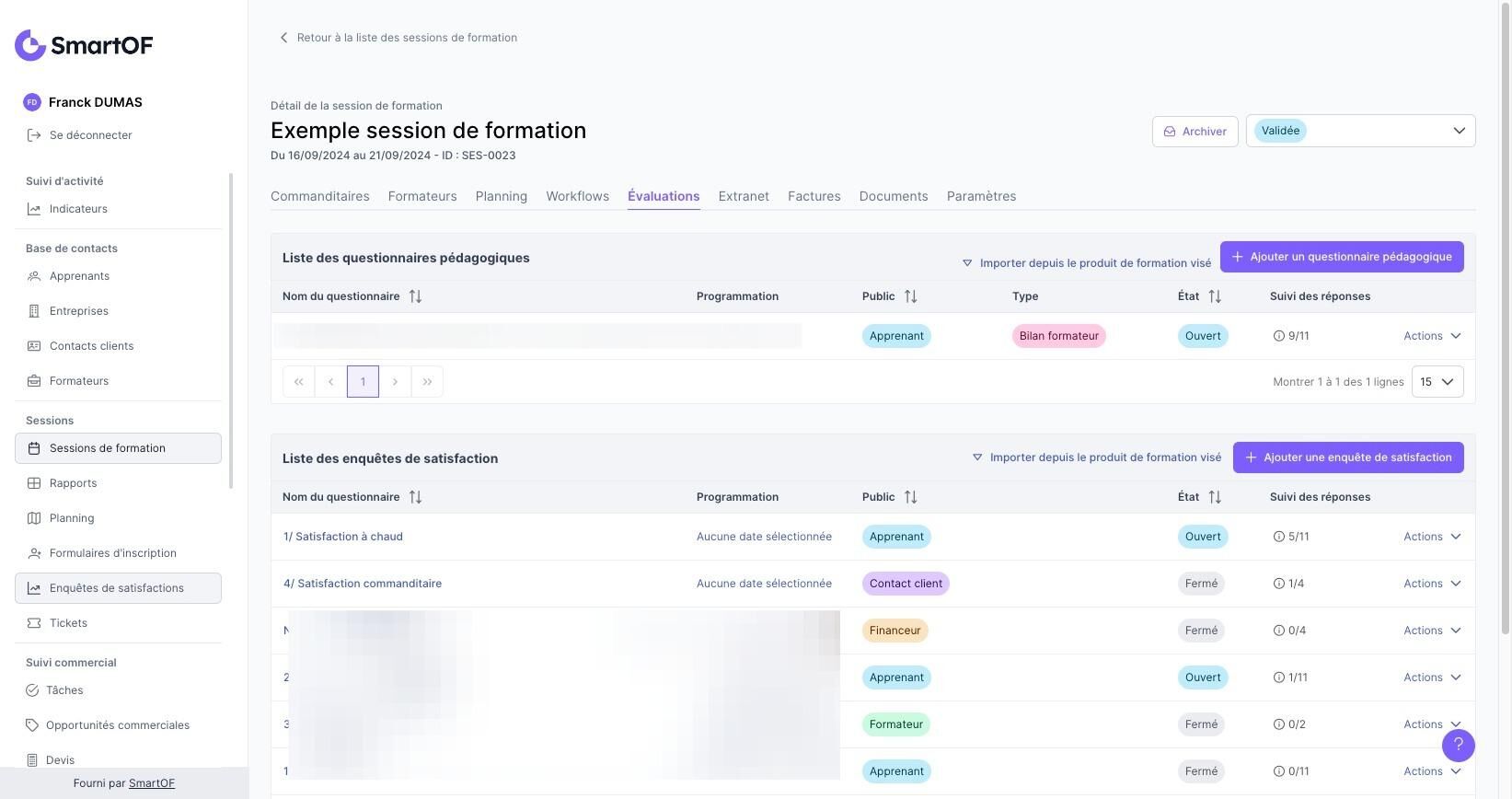Open Devis in the sidebar
The width and height of the screenshot is (1512, 799).
pyautogui.click(x=118, y=760)
